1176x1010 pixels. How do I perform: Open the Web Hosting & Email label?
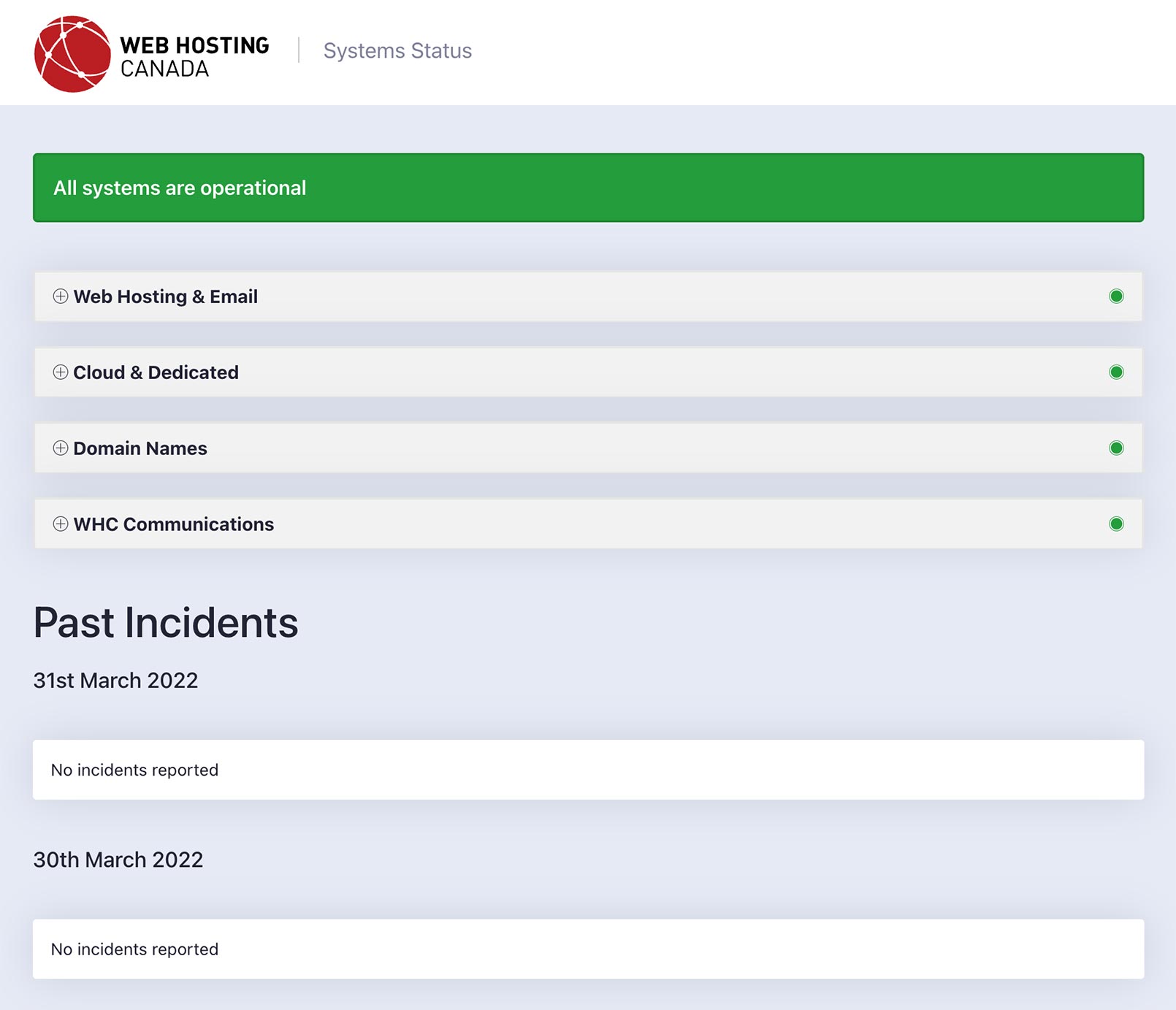point(166,297)
